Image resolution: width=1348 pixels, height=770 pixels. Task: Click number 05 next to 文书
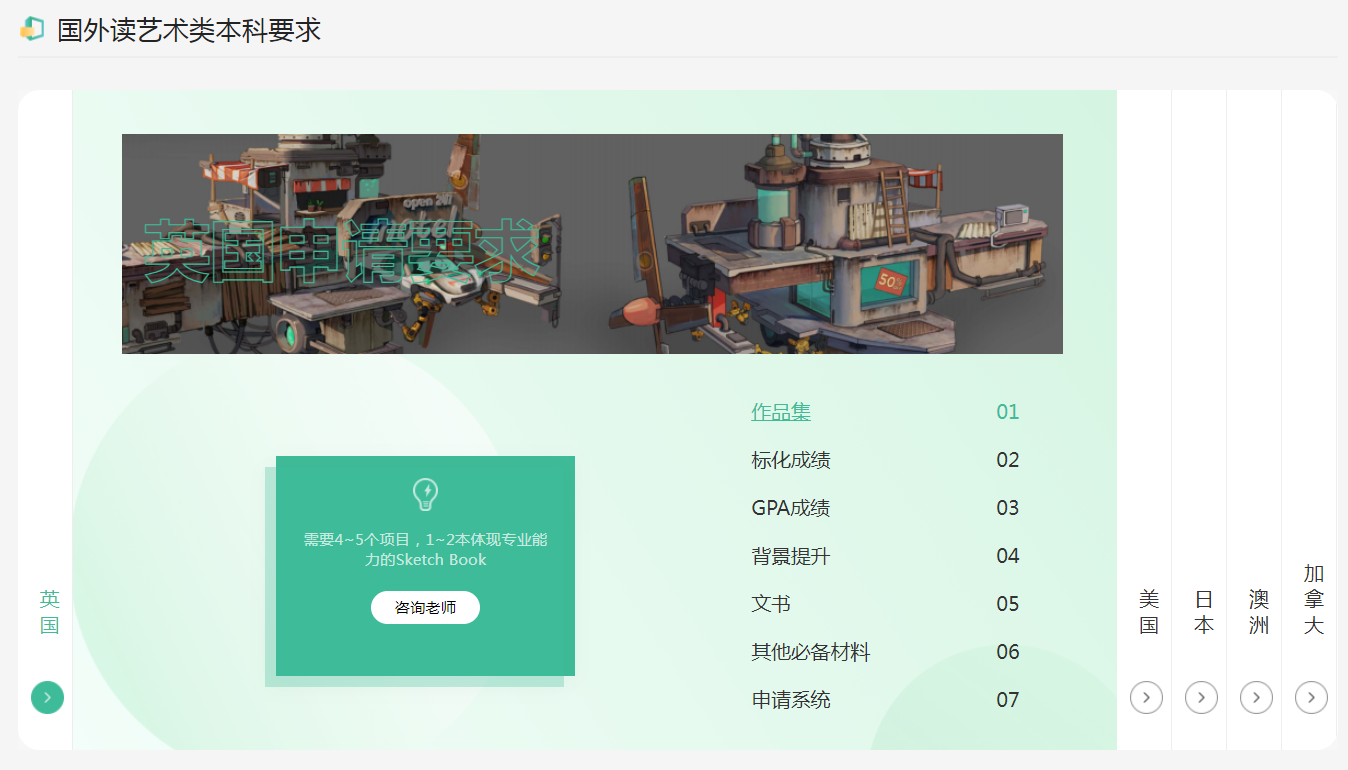pos(1007,604)
